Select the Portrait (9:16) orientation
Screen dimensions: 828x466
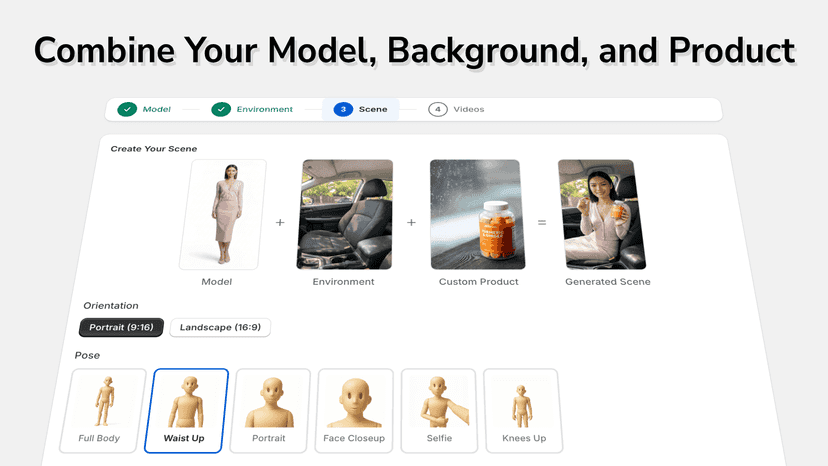(x=121, y=328)
